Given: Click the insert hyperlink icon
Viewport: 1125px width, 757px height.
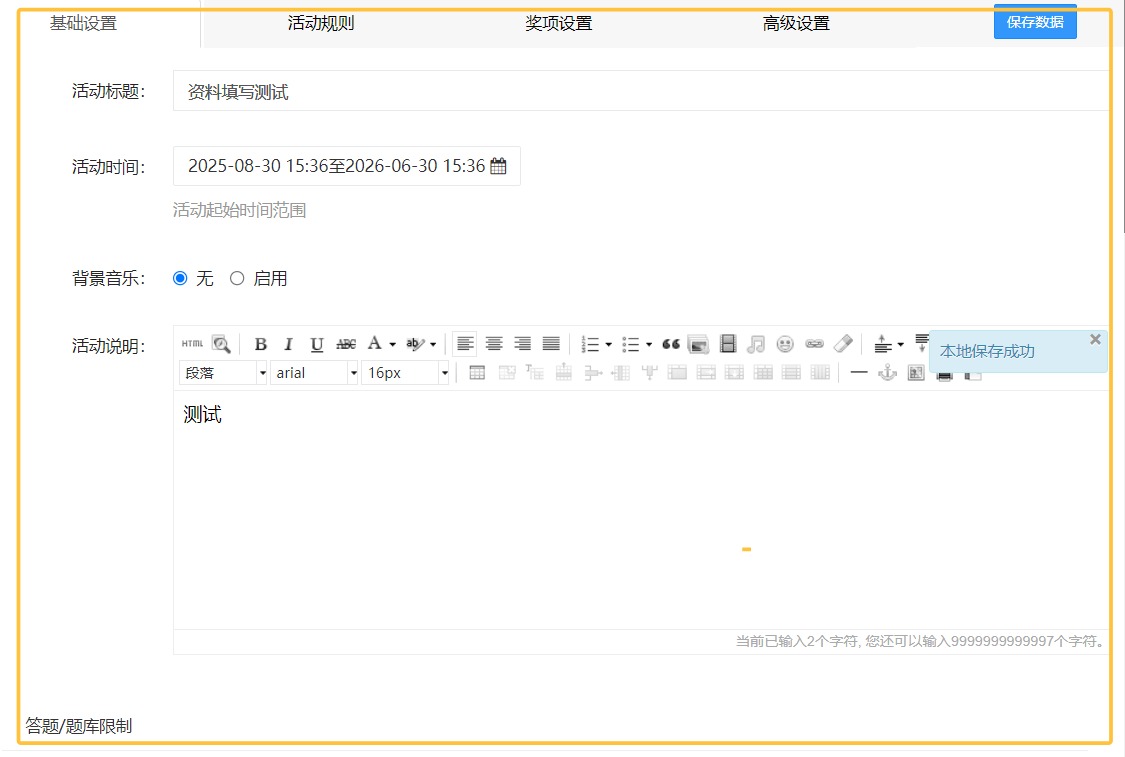Looking at the screenshot, I should coord(814,344).
